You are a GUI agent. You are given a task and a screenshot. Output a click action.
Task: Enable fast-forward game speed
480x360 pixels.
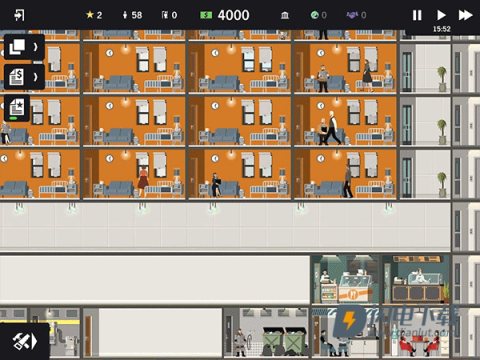[x=465, y=15]
